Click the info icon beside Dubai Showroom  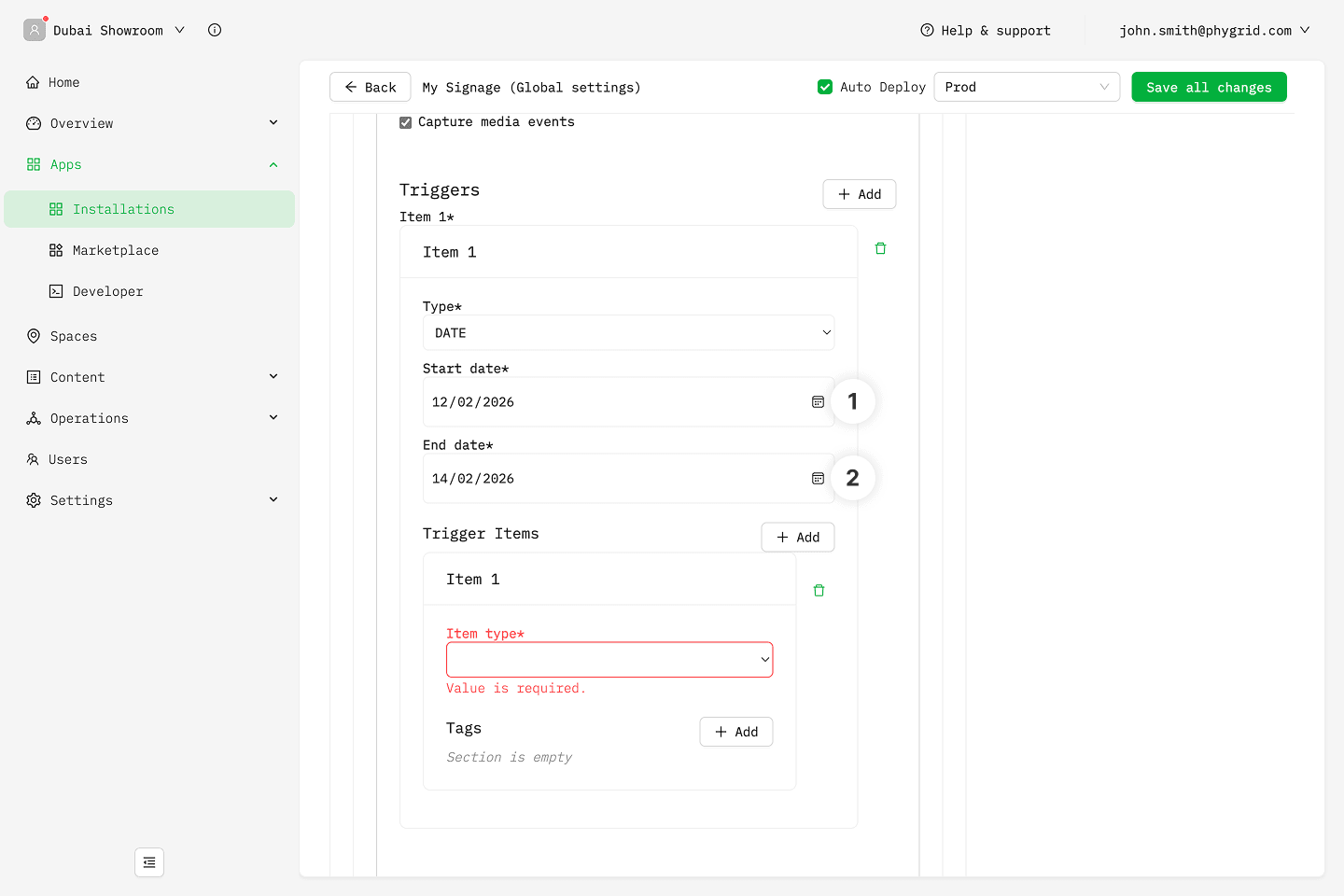coord(215,30)
